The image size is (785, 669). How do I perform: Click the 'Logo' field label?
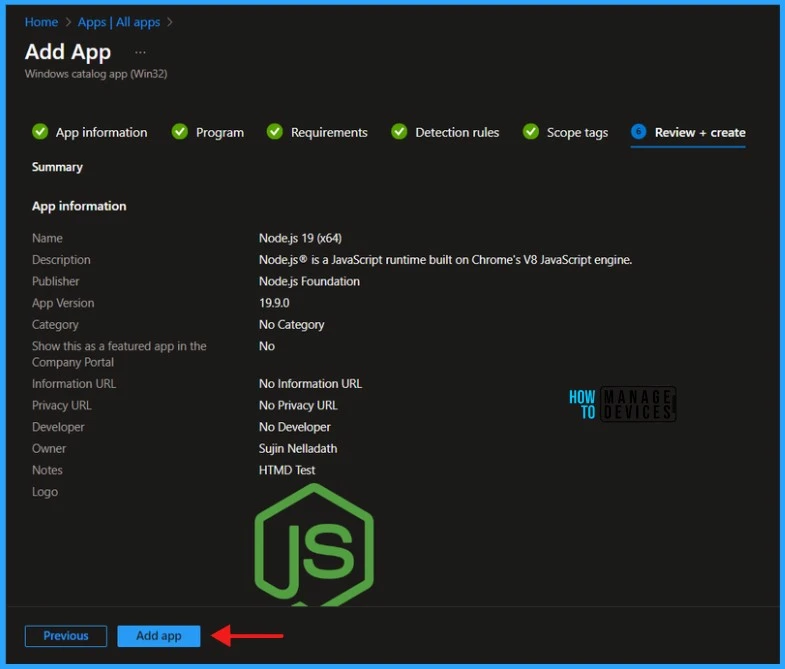pos(45,492)
